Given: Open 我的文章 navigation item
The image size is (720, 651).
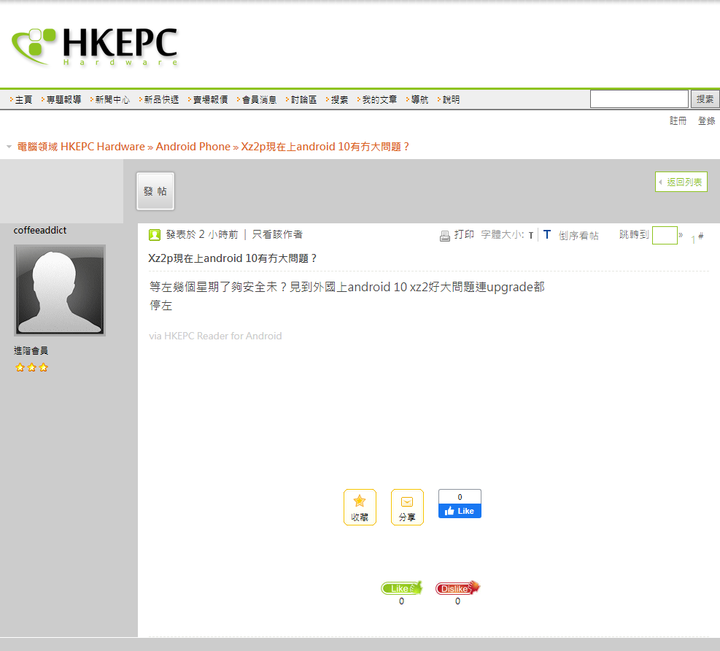Looking at the screenshot, I should click(x=380, y=100).
